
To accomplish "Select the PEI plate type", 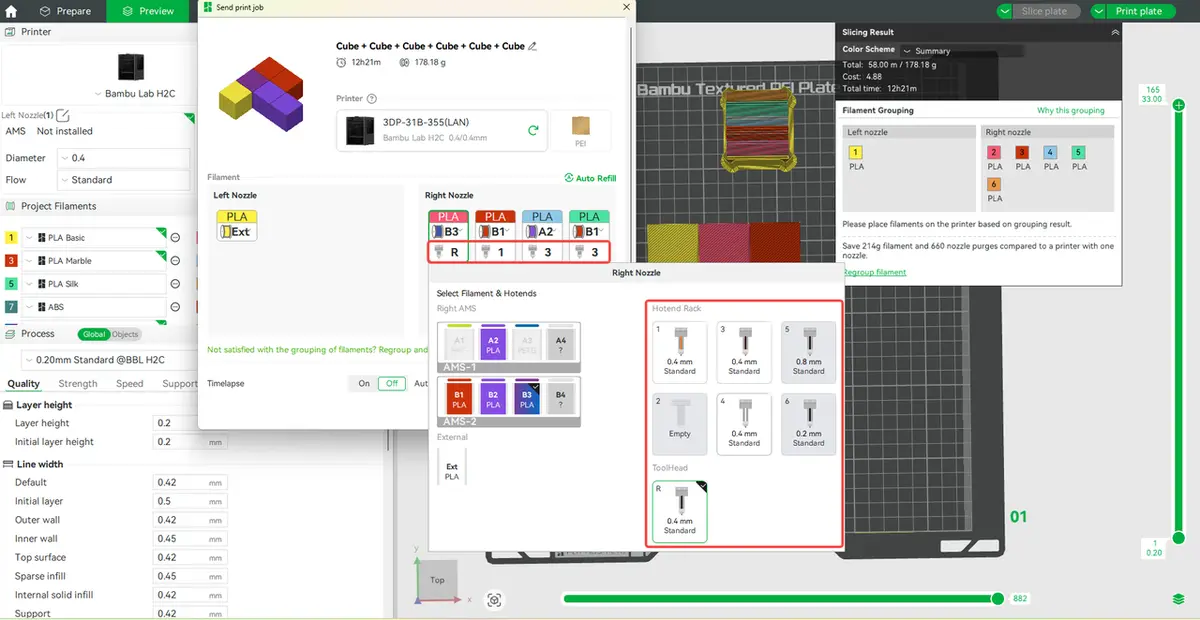I will click(x=580, y=130).
